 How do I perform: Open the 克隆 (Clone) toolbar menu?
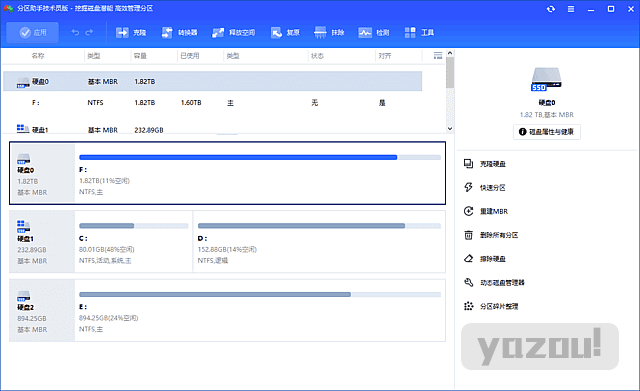[x=131, y=33]
